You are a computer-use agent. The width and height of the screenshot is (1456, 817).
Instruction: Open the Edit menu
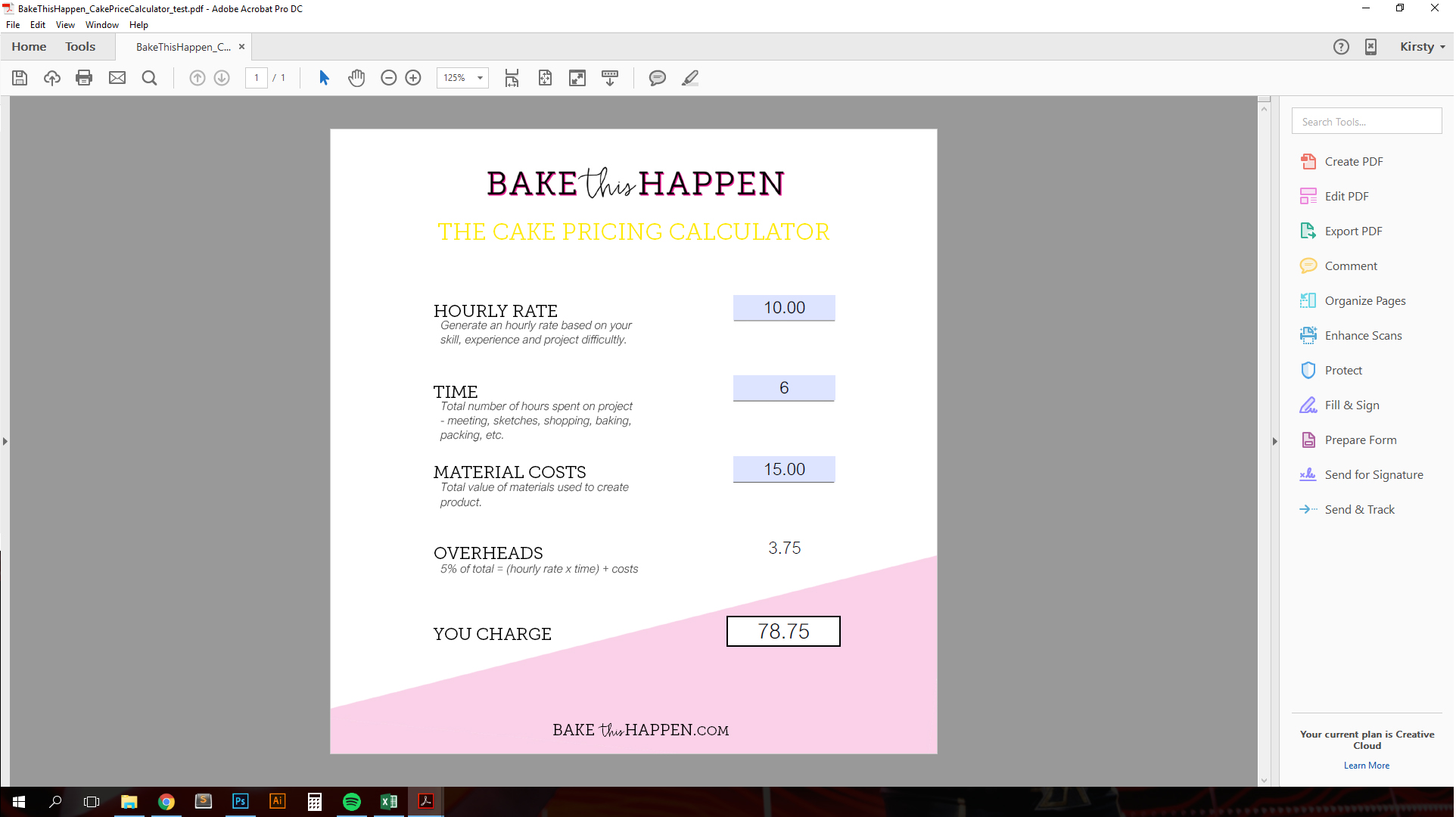coord(38,25)
